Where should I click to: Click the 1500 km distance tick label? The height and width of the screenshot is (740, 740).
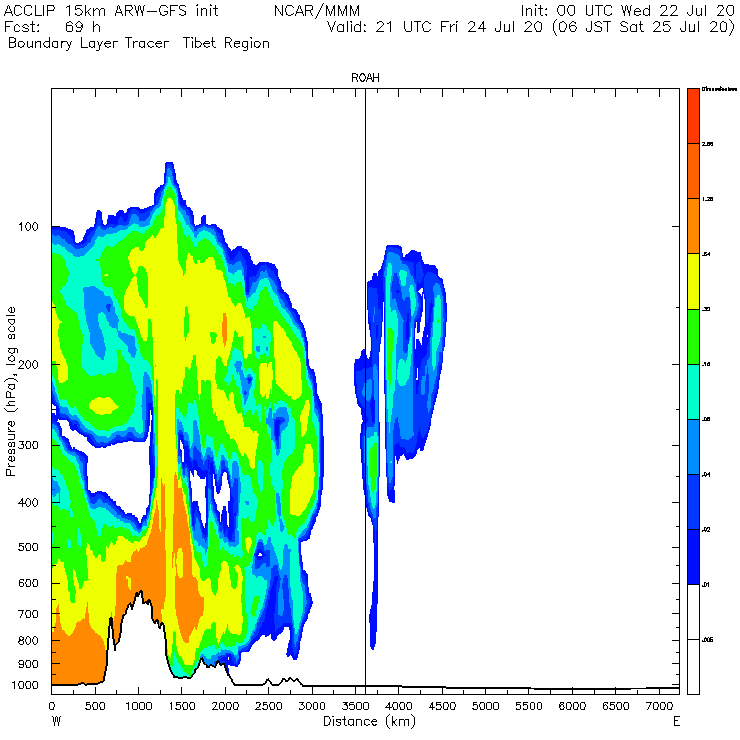pyautogui.click(x=182, y=706)
